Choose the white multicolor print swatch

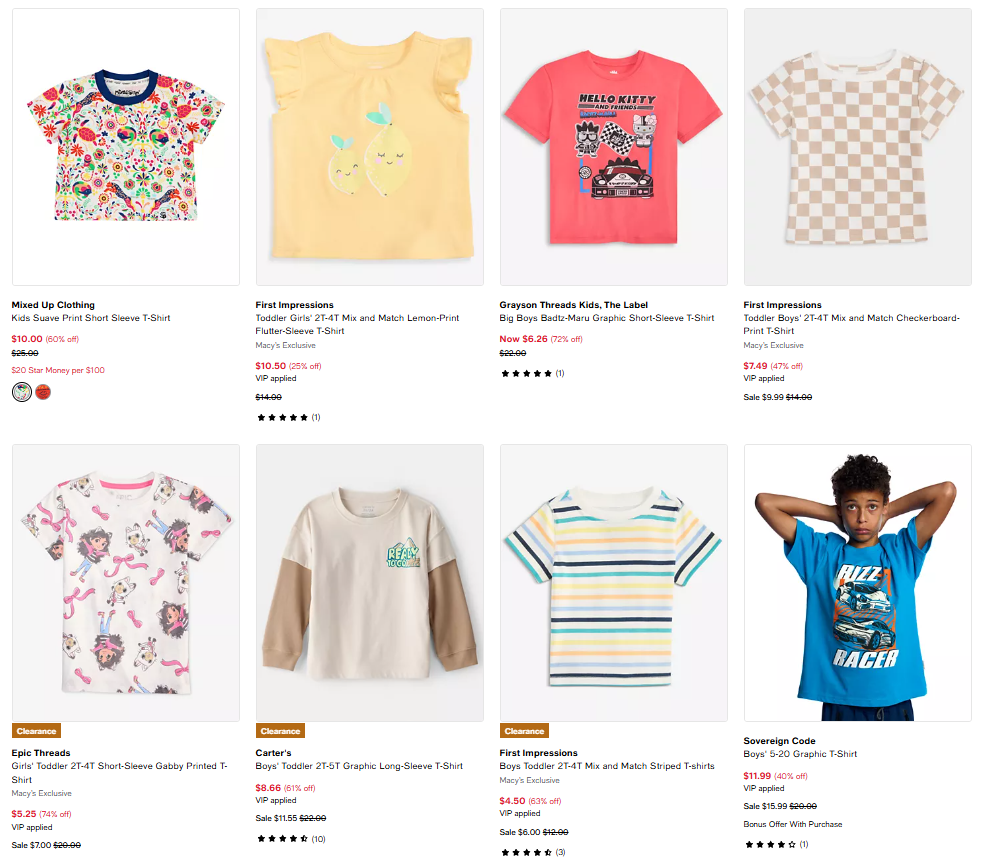22,392
